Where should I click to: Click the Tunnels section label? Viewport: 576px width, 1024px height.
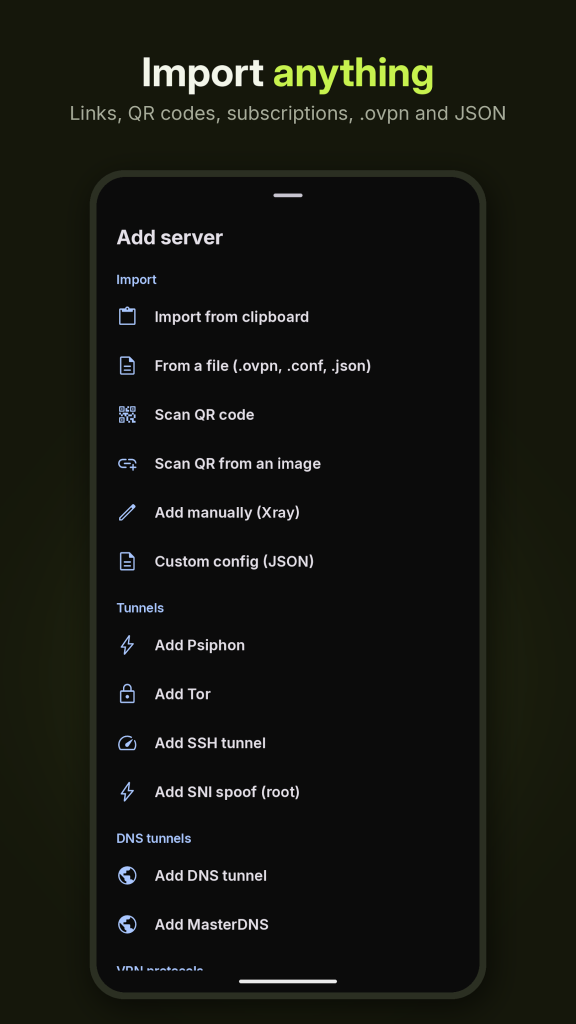click(x=140, y=608)
